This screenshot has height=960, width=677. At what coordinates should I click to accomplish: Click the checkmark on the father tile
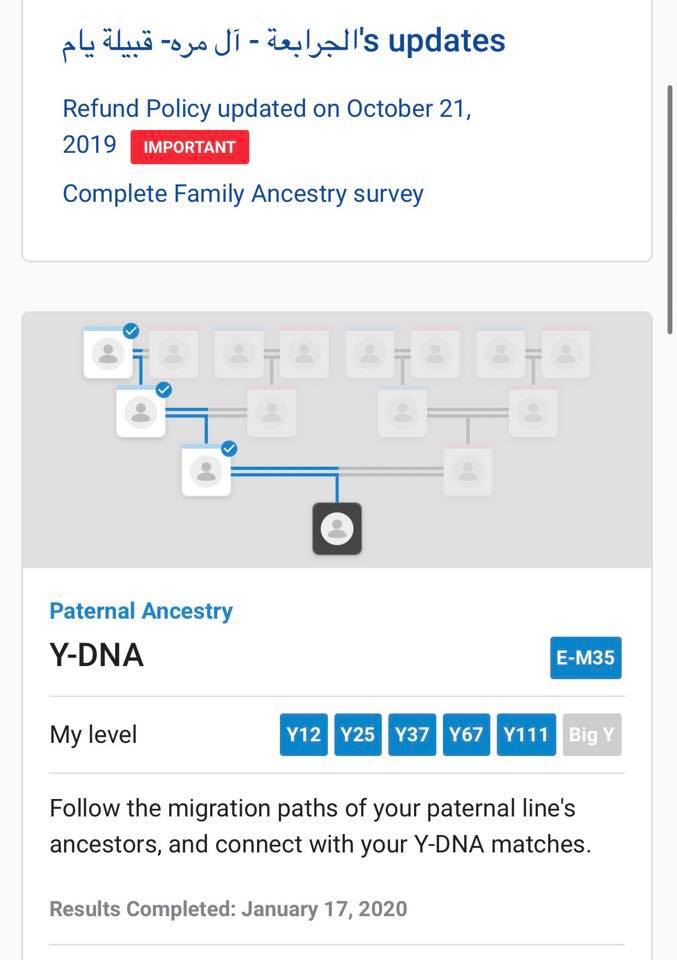229,449
